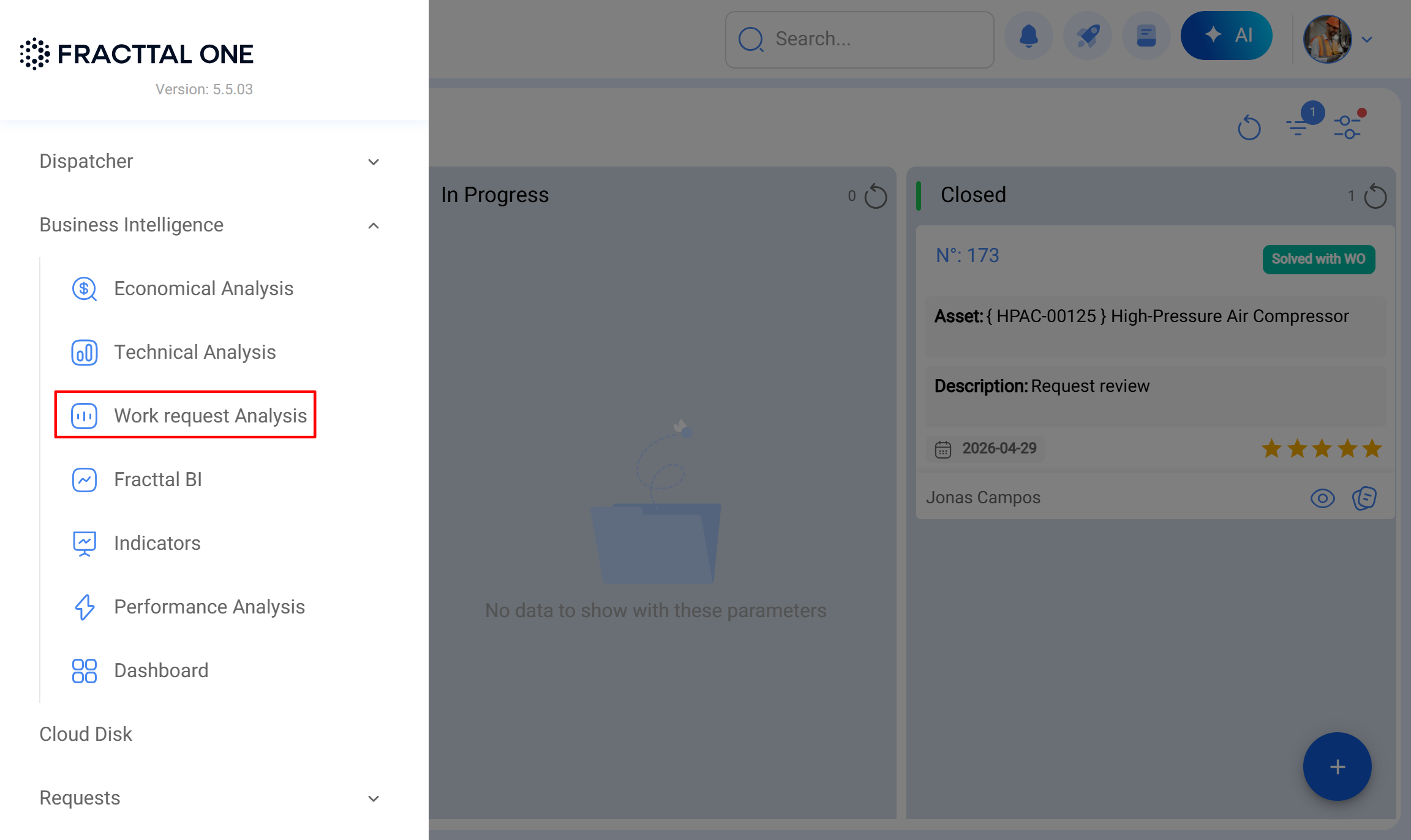The image size is (1411, 840).
Task: Refresh the In Progress column
Action: click(x=876, y=197)
